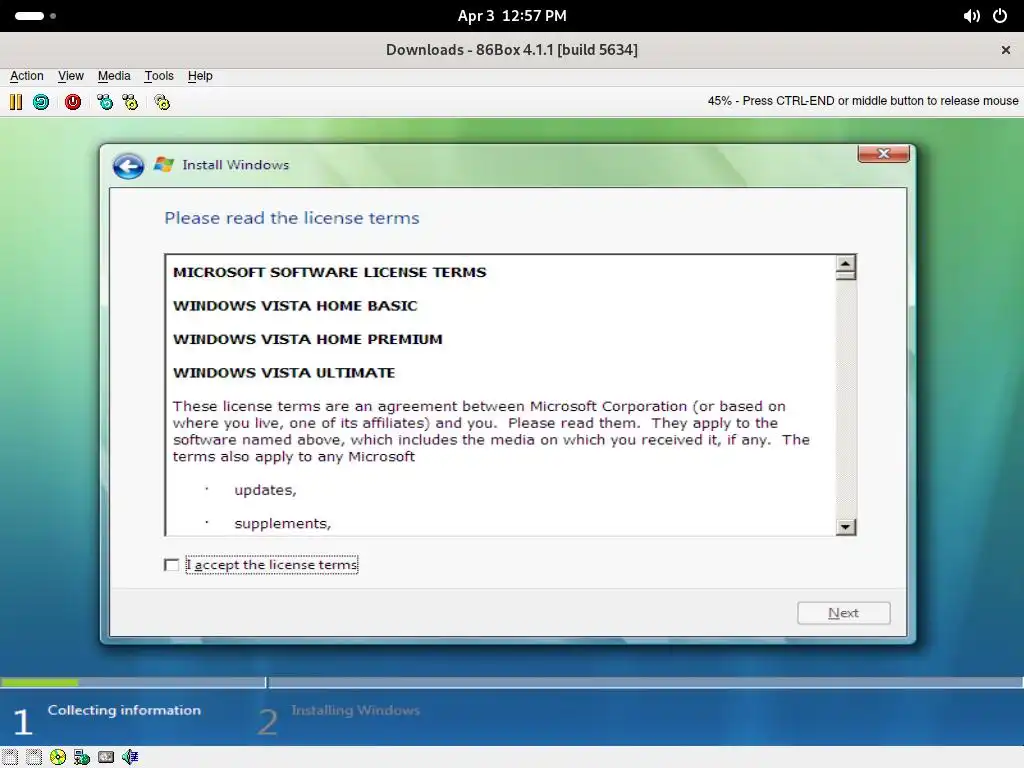The height and width of the screenshot is (768, 1024).
Task: Open the Action menu
Action: (x=27, y=76)
